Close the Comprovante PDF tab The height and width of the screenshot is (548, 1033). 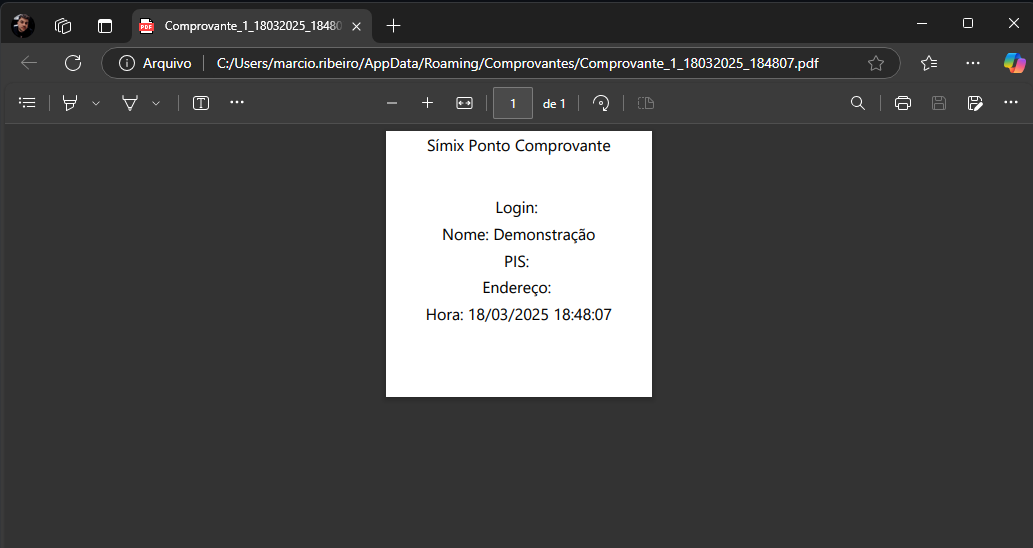[x=356, y=26]
